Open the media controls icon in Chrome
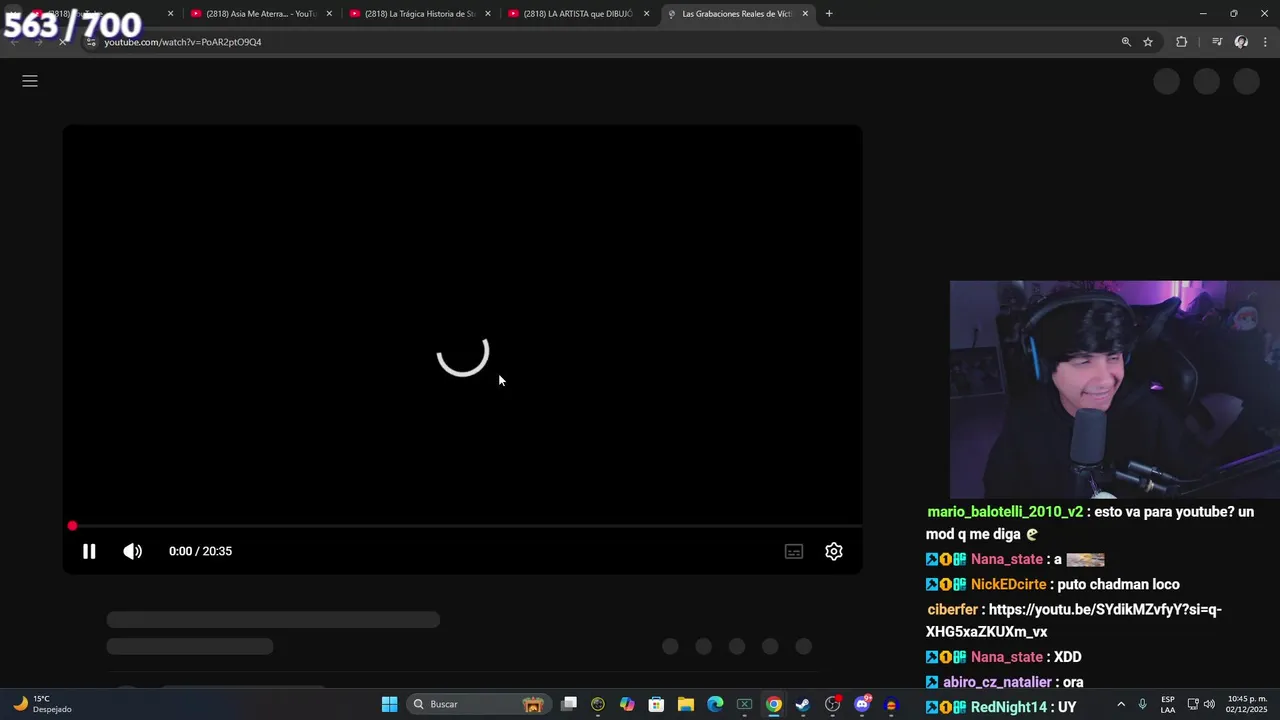This screenshot has height=720, width=1280. (x=1217, y=42)
